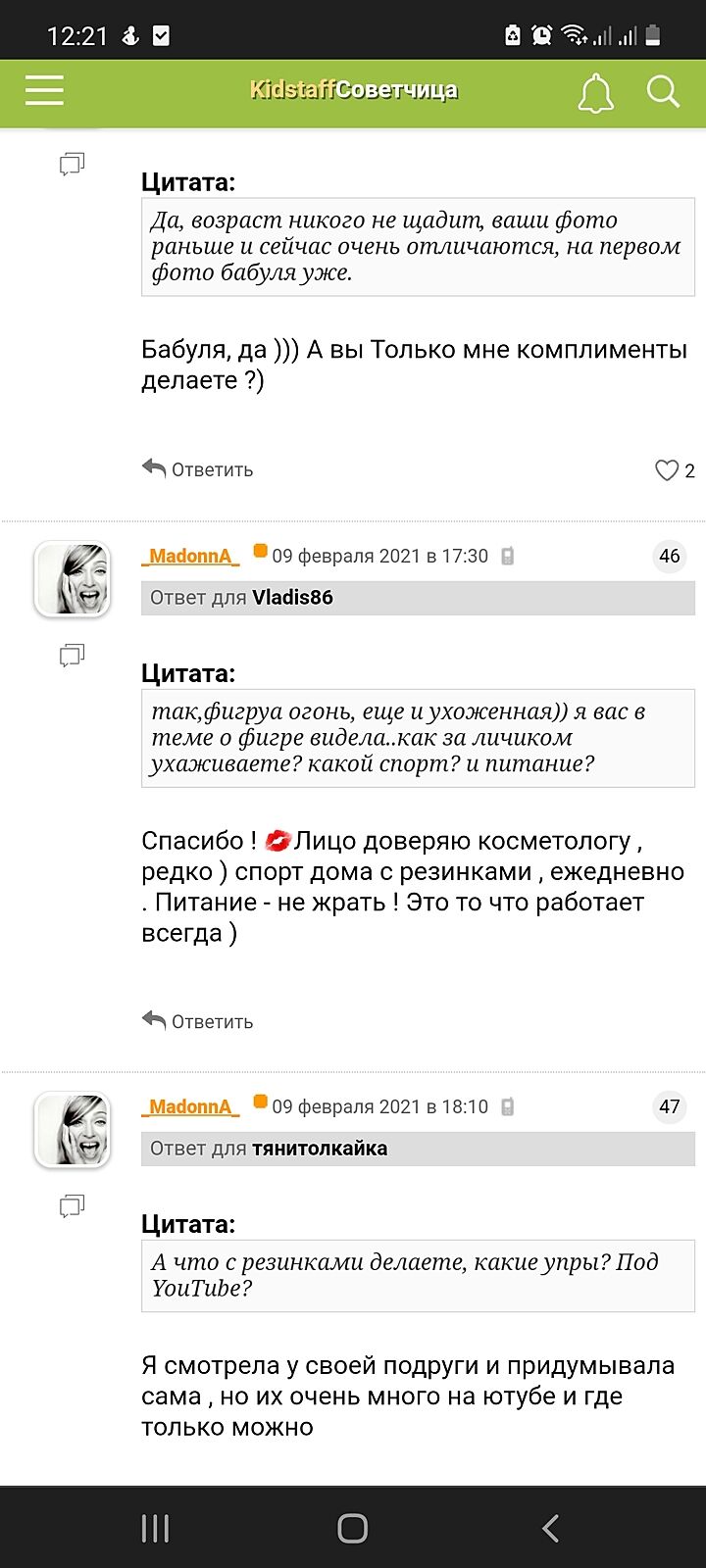Image resolution: width=706 pixels, height=1568 pixels.
Task: Tap MadonnA avatar on post 47
Action: pyautogui.click(x=73, y=1131)
